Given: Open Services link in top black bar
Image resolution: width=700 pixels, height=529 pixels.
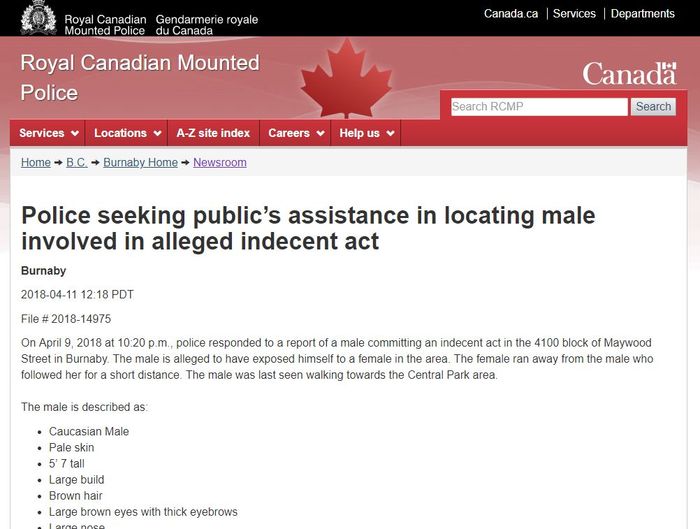Looking at the screenshot, I should coord(574,14).
